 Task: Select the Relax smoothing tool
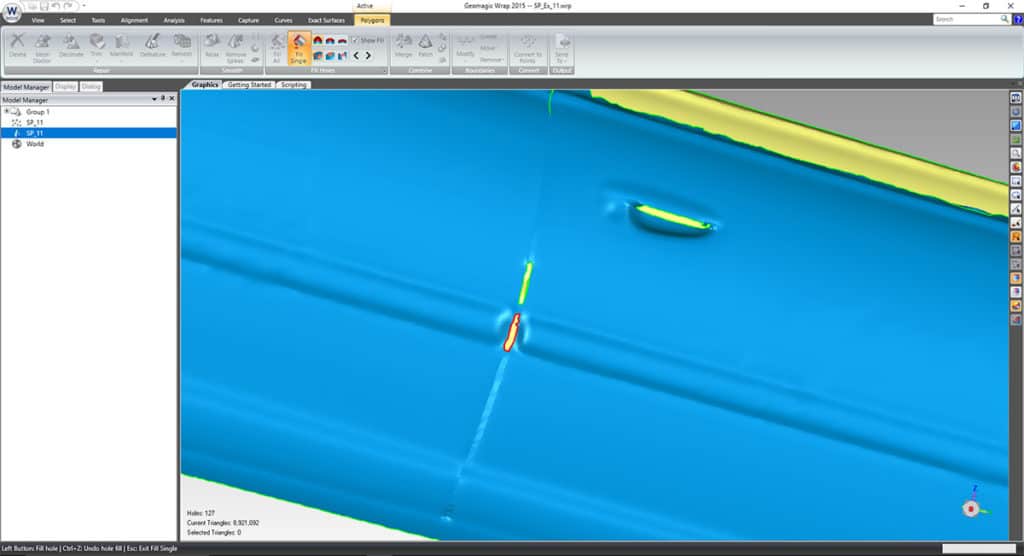click(x=212, y=46)
